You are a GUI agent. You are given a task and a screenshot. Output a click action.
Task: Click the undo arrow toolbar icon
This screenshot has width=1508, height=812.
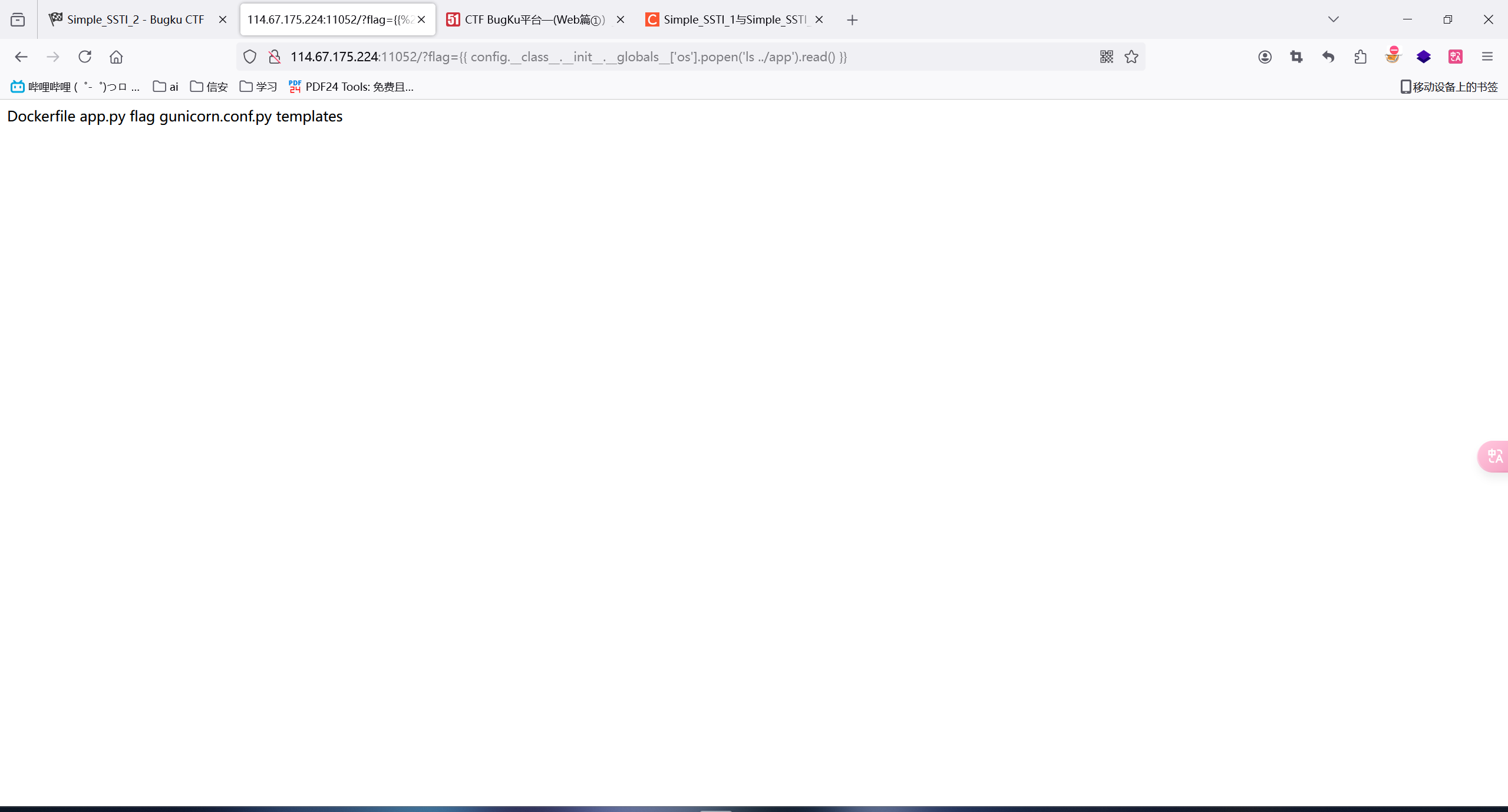[1328, 57]
